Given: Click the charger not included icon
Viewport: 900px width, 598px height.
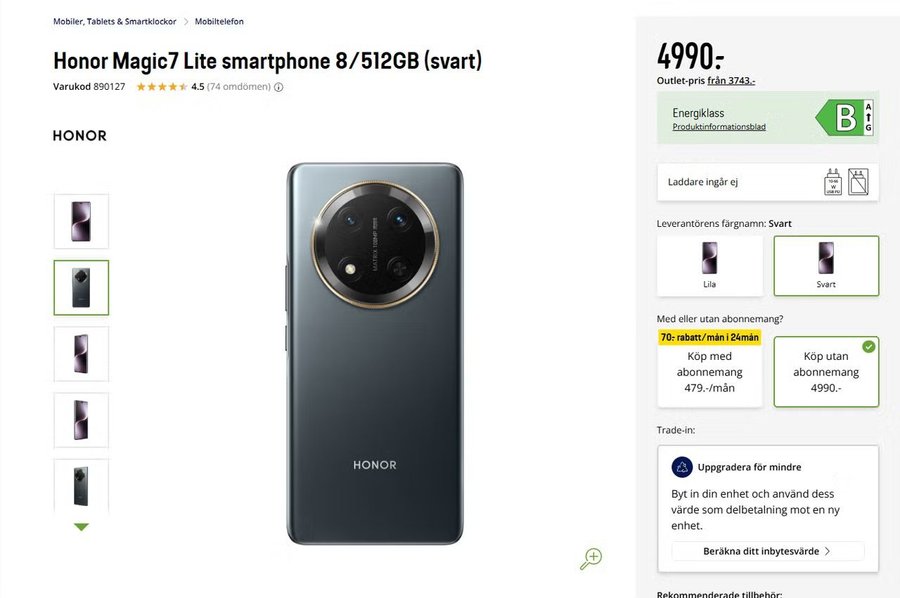Looking at the screenshot, I should coord(858,182).
